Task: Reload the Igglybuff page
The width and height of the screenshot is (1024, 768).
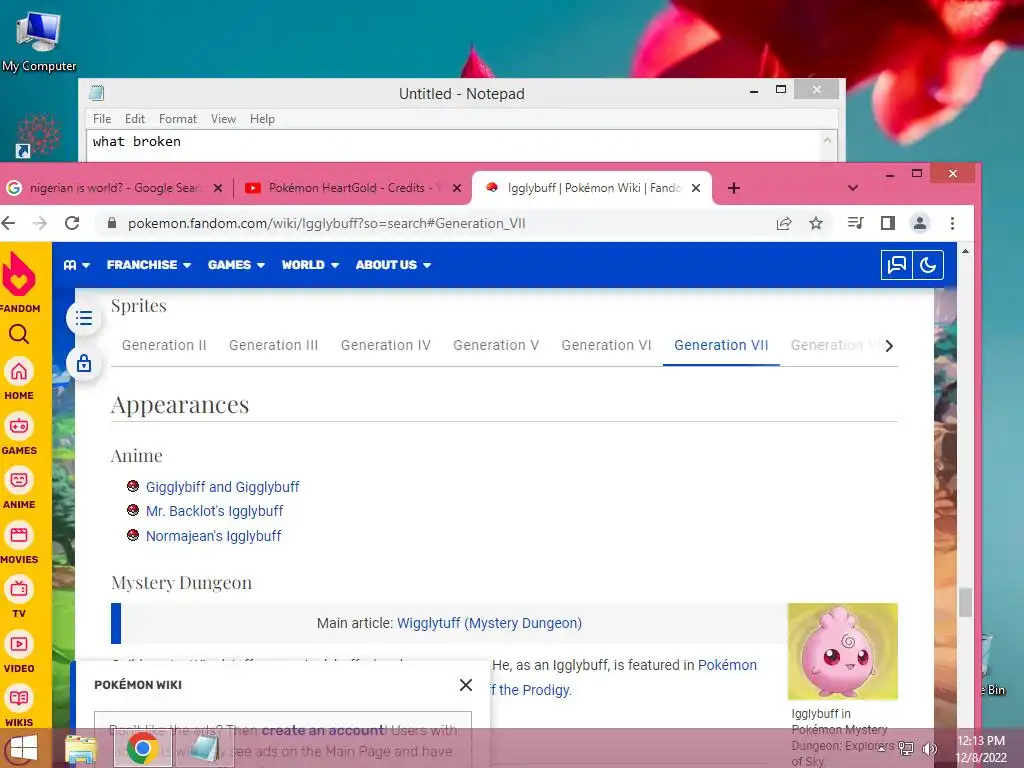Action: tap(72, 223)
